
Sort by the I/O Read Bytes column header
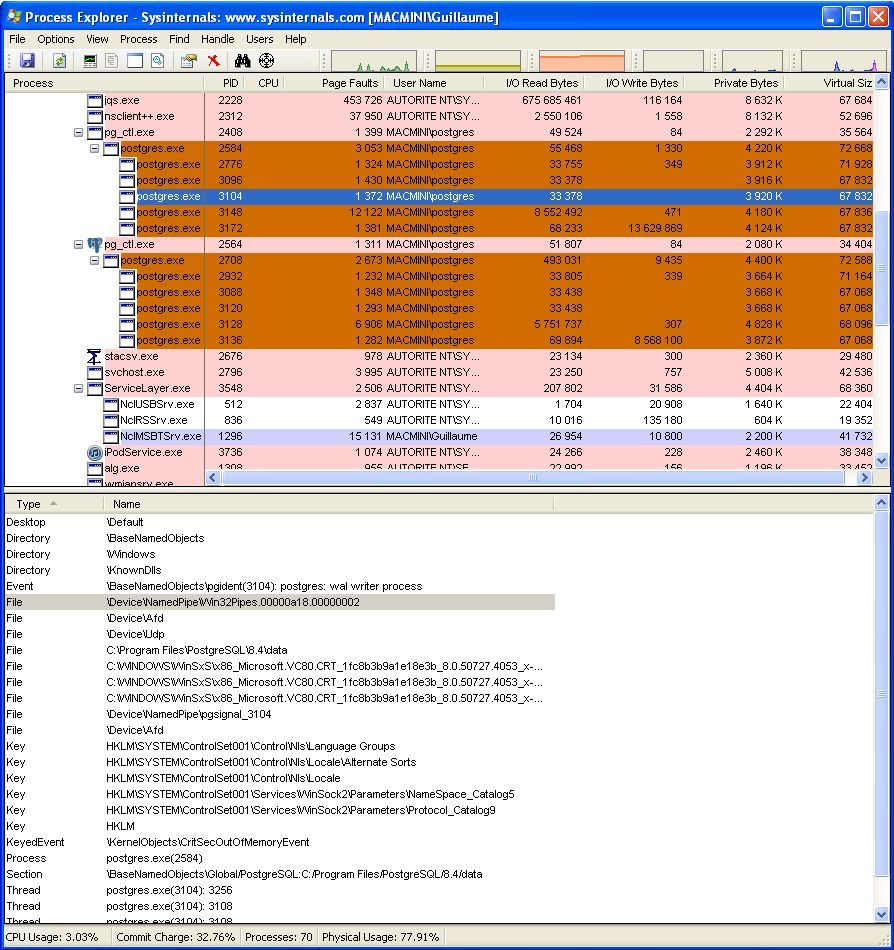click(534, 83)
